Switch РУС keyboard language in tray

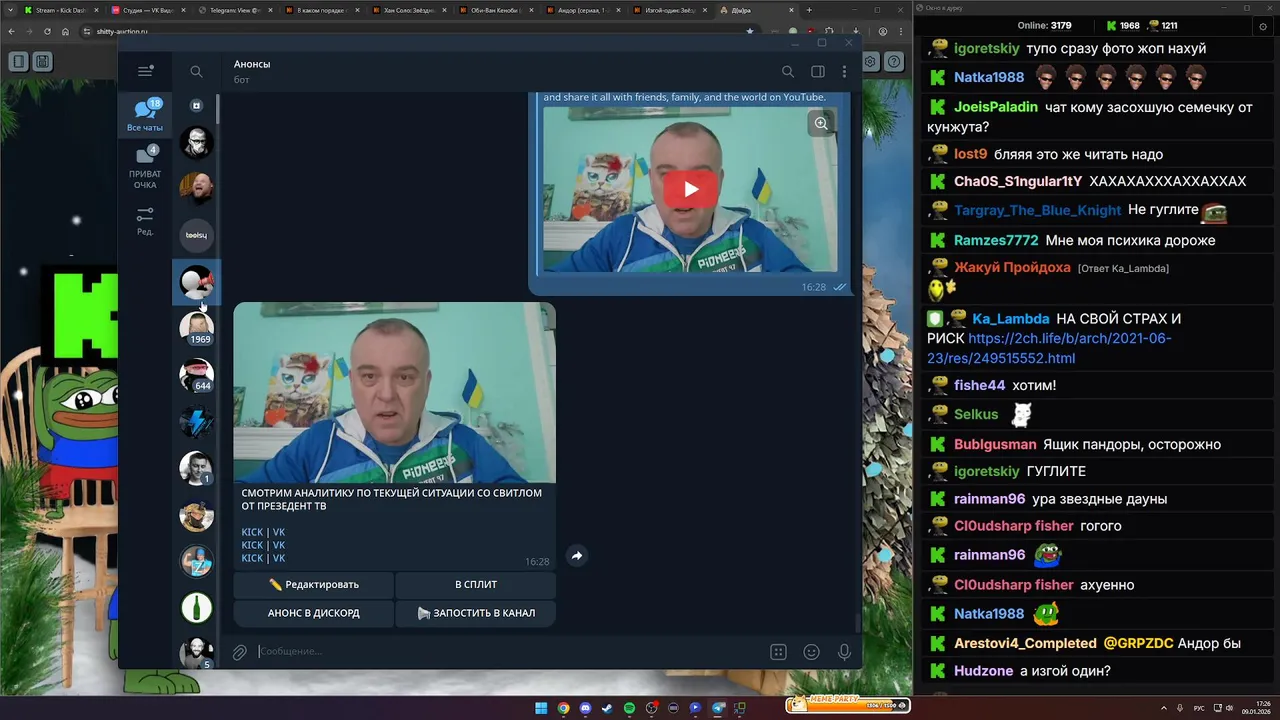point(1199,708)
